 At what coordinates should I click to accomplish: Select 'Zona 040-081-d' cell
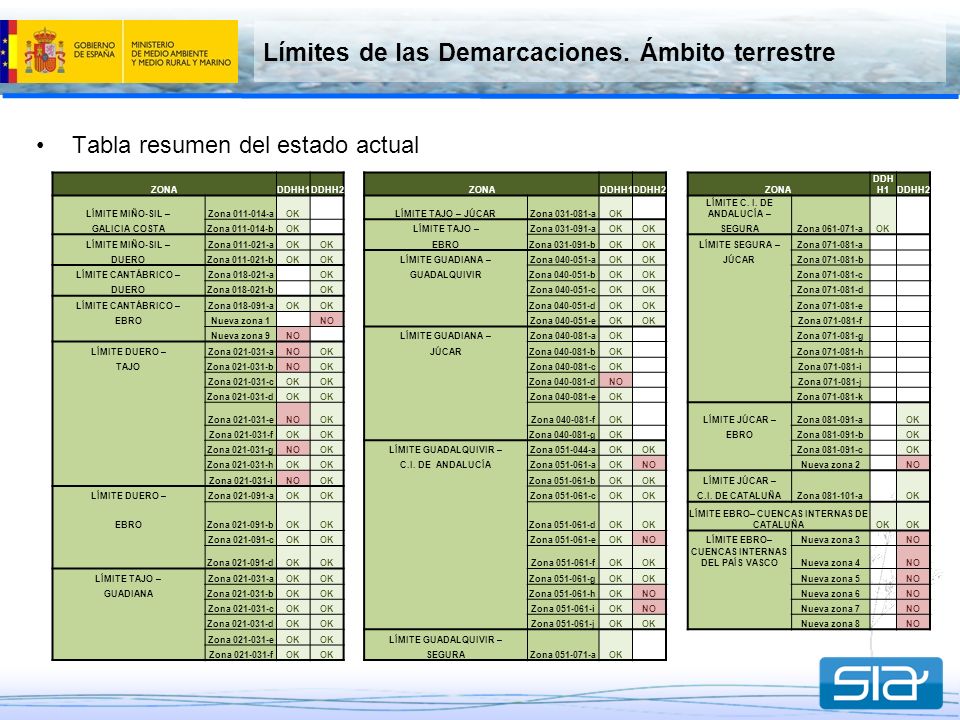click(x=563, y=381)
